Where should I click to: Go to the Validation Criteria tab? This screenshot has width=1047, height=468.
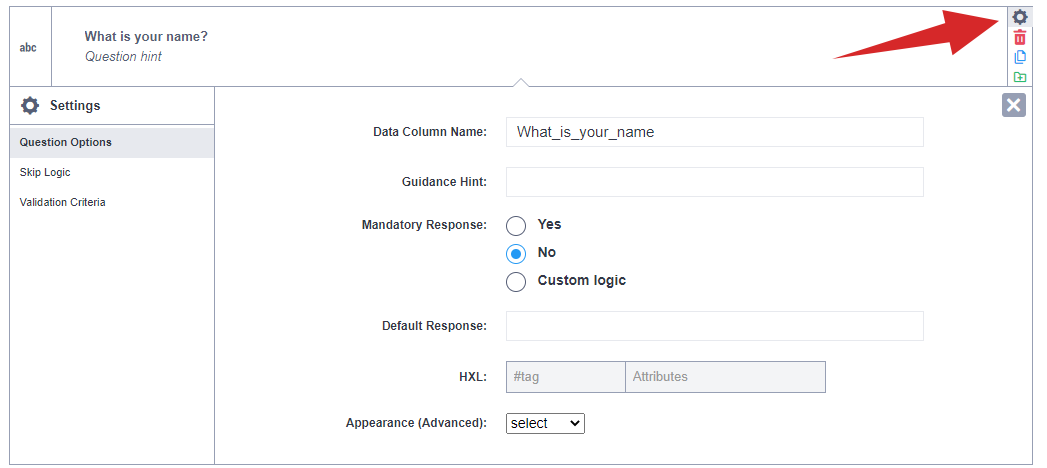(x=62, y=202)
